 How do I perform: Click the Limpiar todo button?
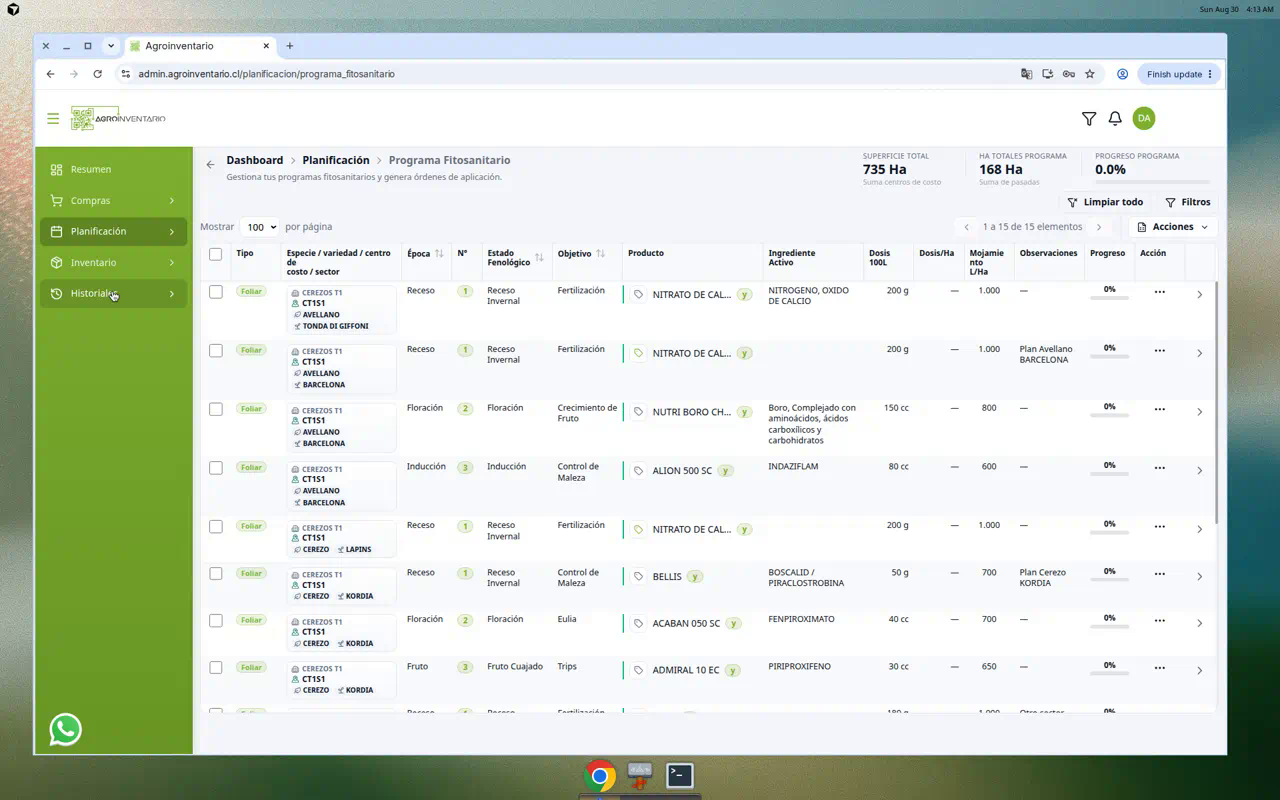click(x=1105, y=202)
